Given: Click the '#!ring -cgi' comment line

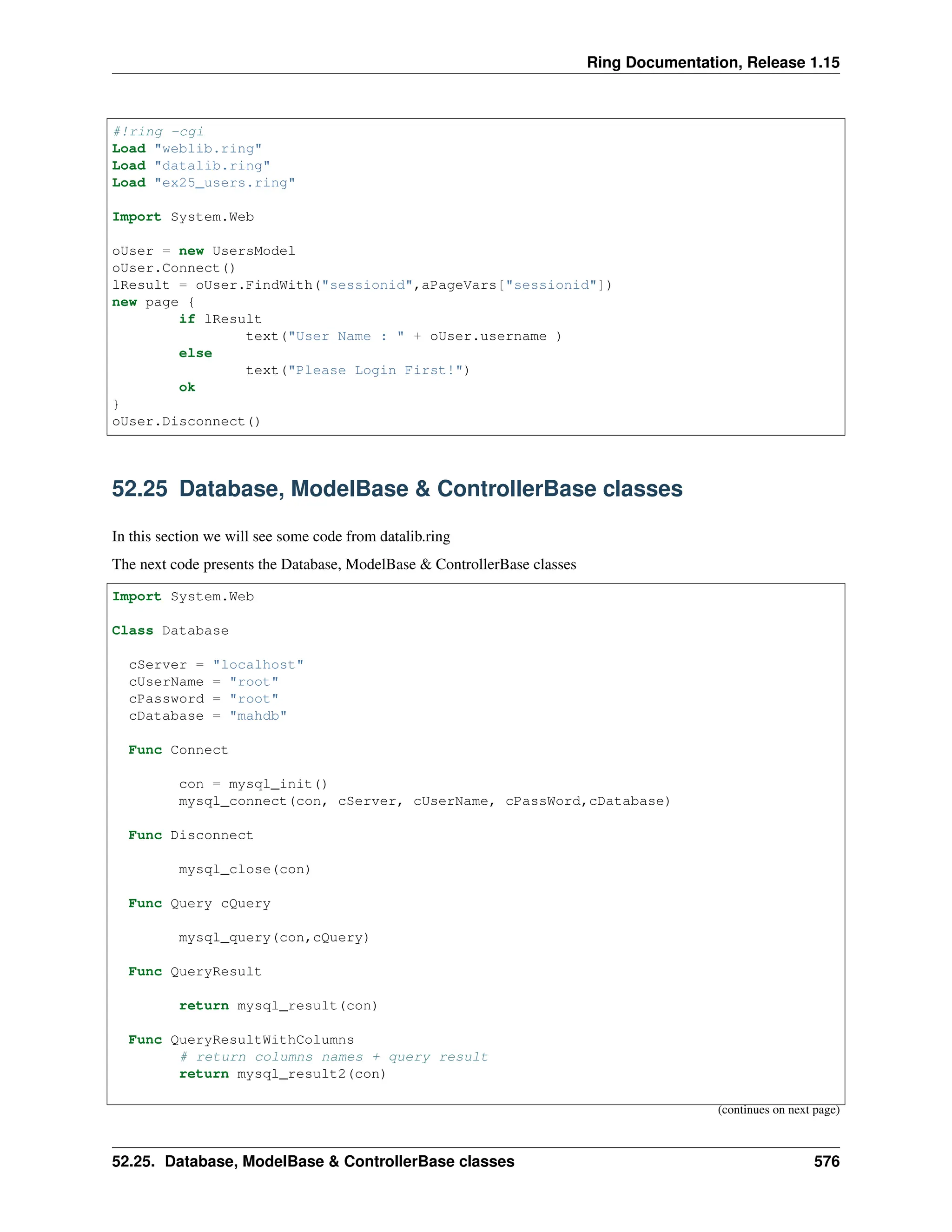Looking at the screenshot, I should [x=158, y=132].
